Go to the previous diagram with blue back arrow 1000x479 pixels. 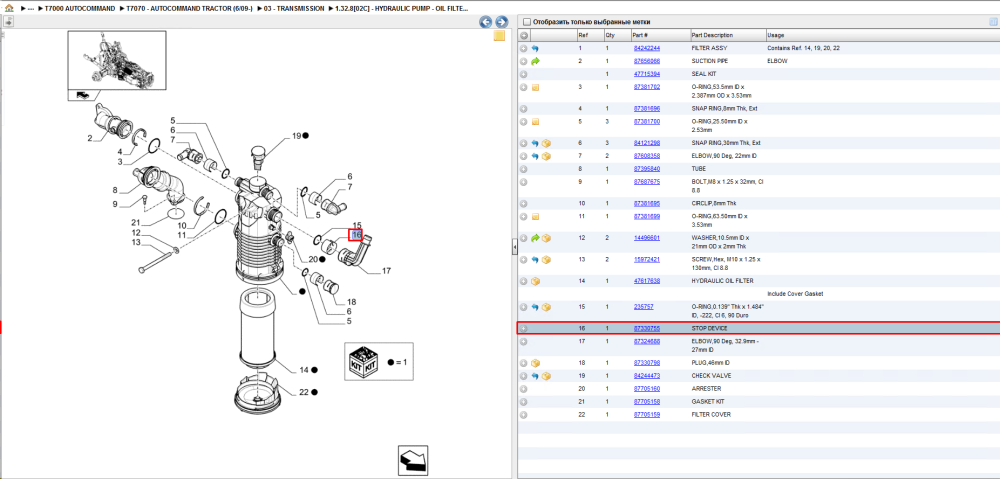pyautogui.click(x=486, y=22)
